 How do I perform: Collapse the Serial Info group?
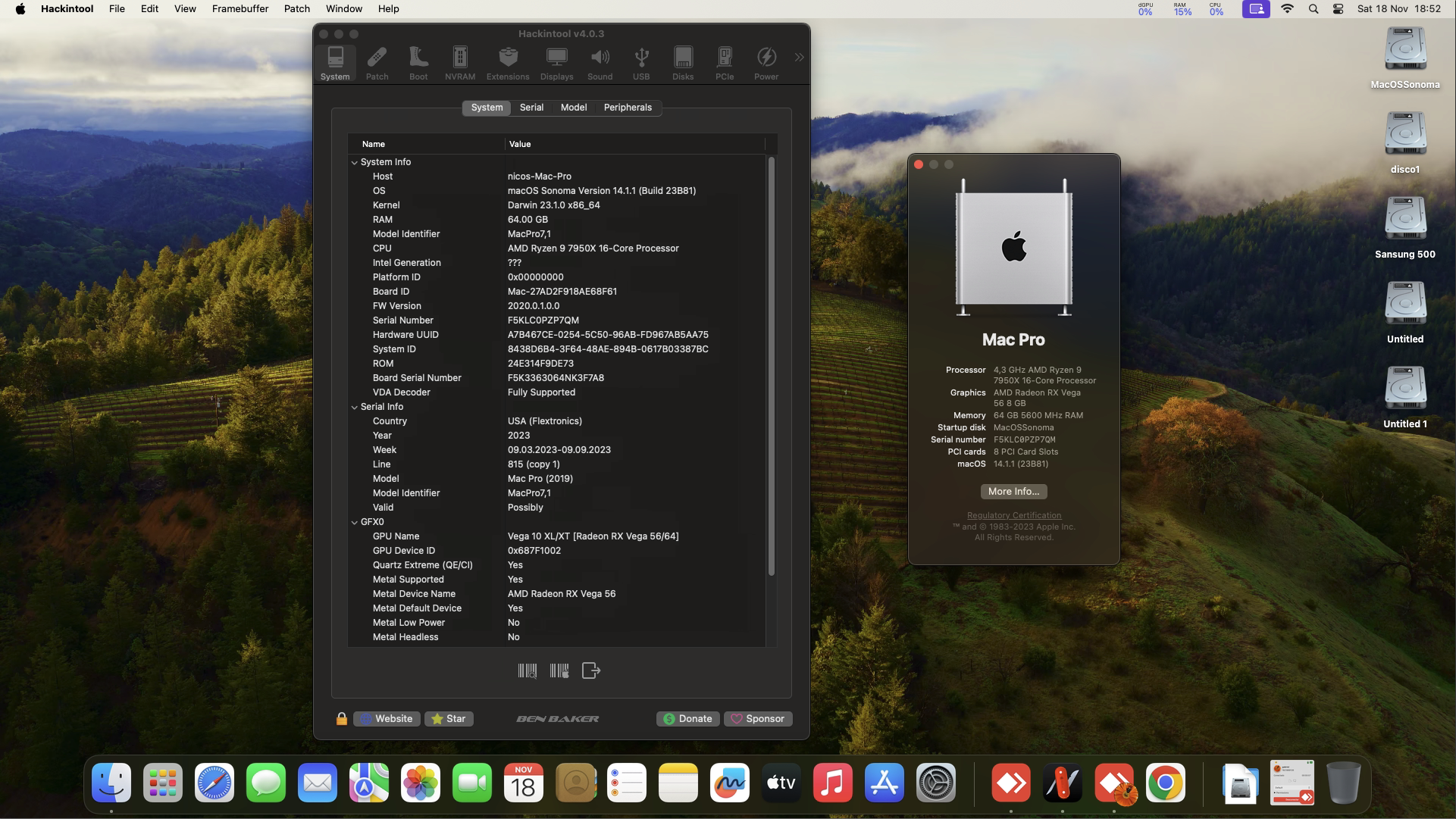click(354, 407)
